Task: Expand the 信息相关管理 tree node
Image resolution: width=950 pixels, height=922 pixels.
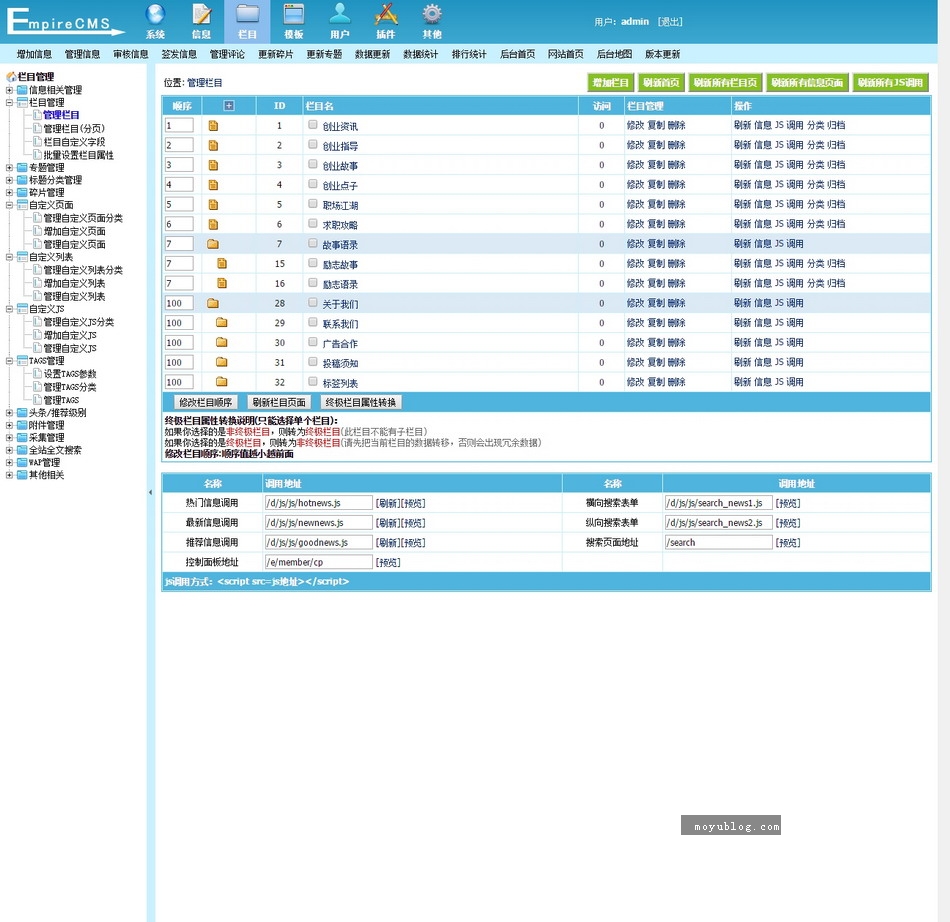Action: click(9, 90)
